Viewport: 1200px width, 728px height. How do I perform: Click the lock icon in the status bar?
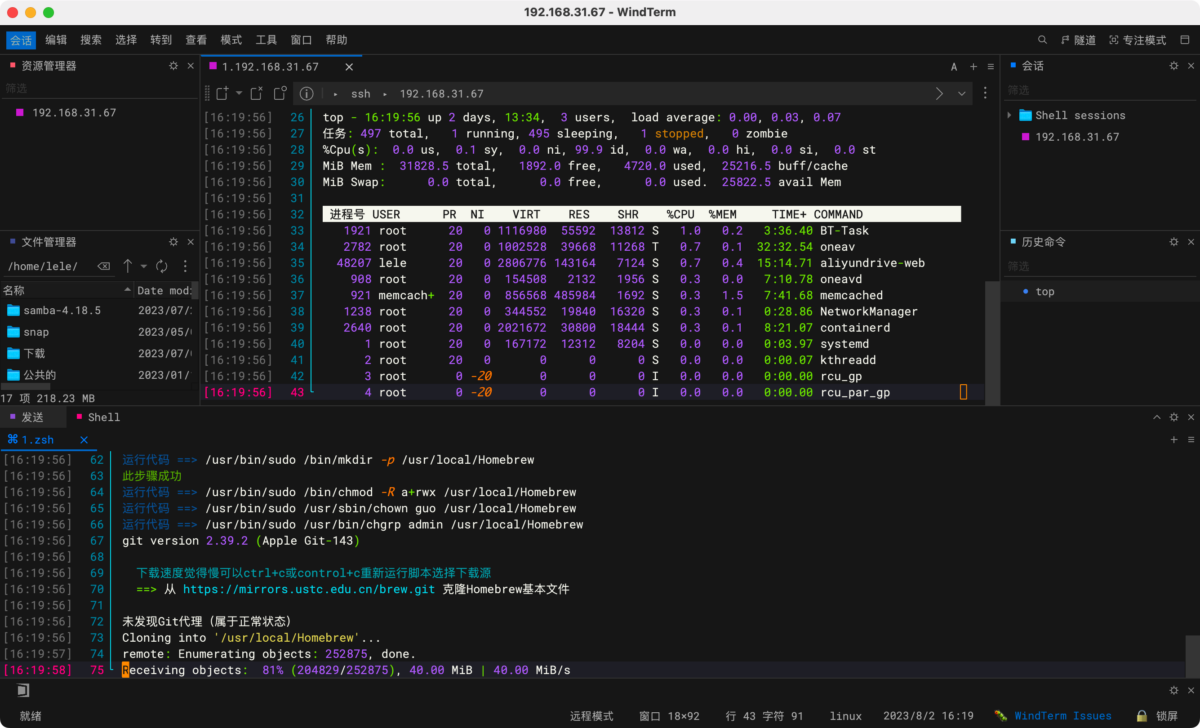coord(1141,716)
